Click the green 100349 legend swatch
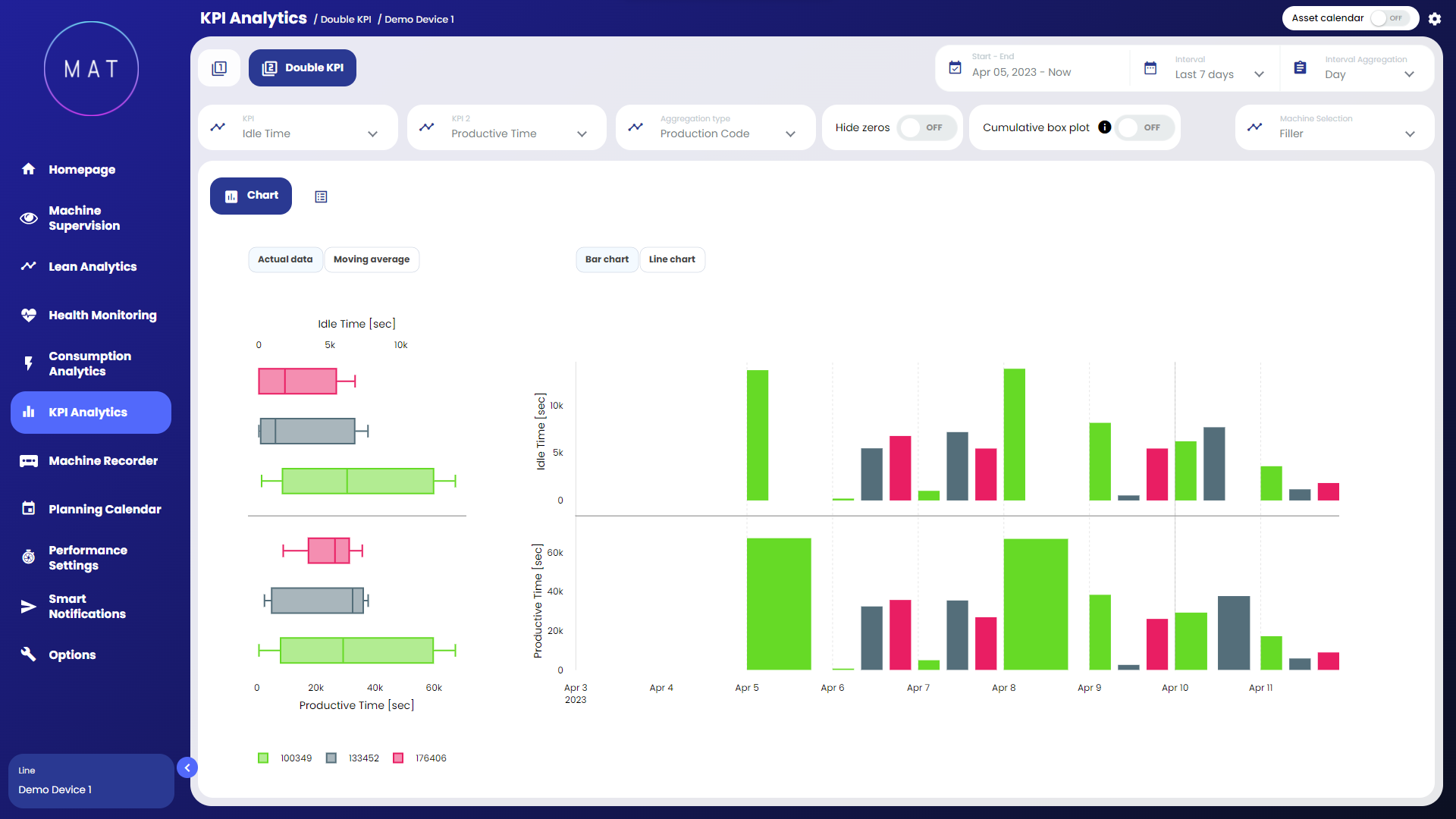The height and width of the screenshot is (819, 1456). click(263, 758)
